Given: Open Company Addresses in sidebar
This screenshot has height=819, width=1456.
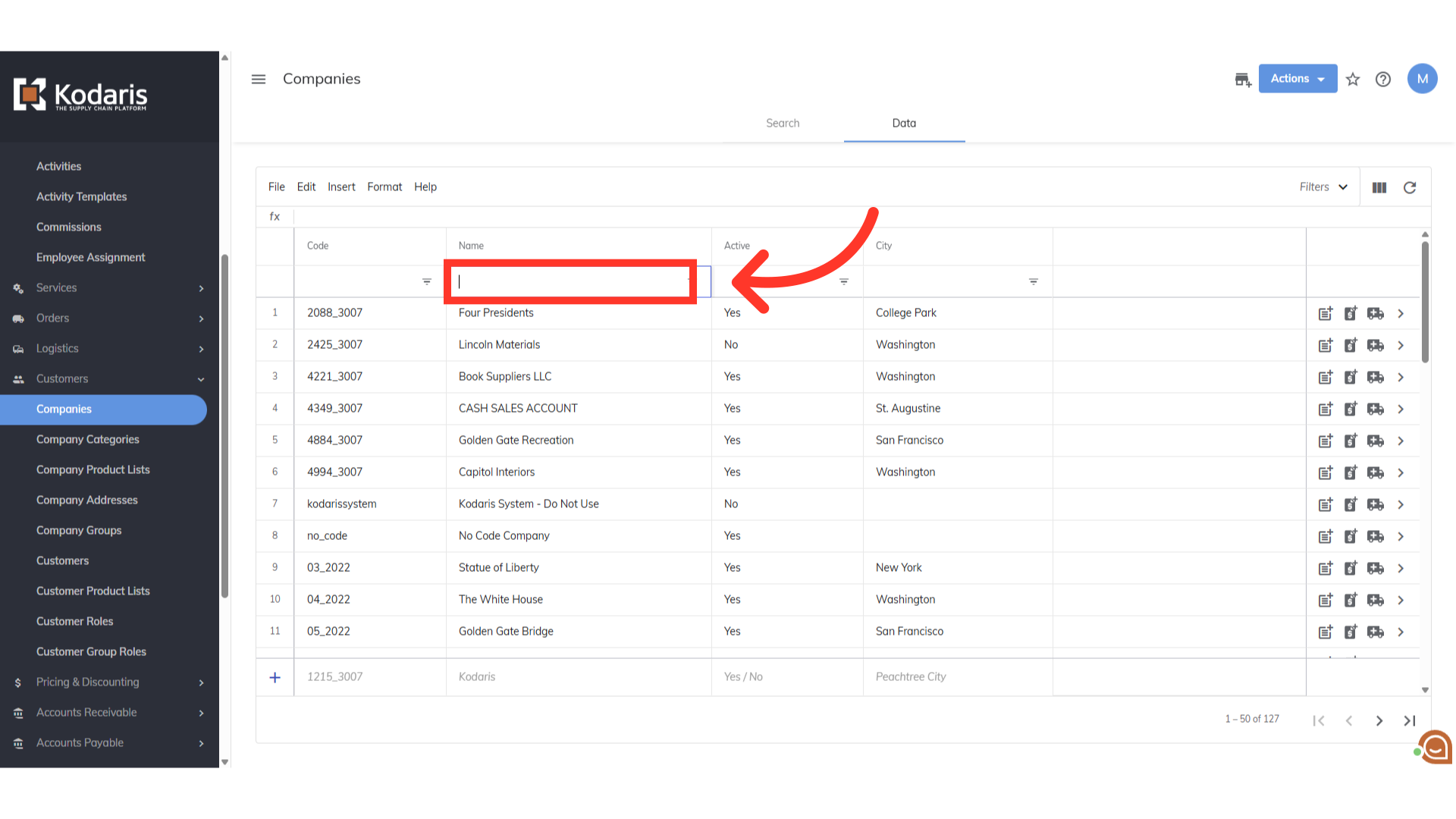Looking at the screenshot, I should coord(87,500).
